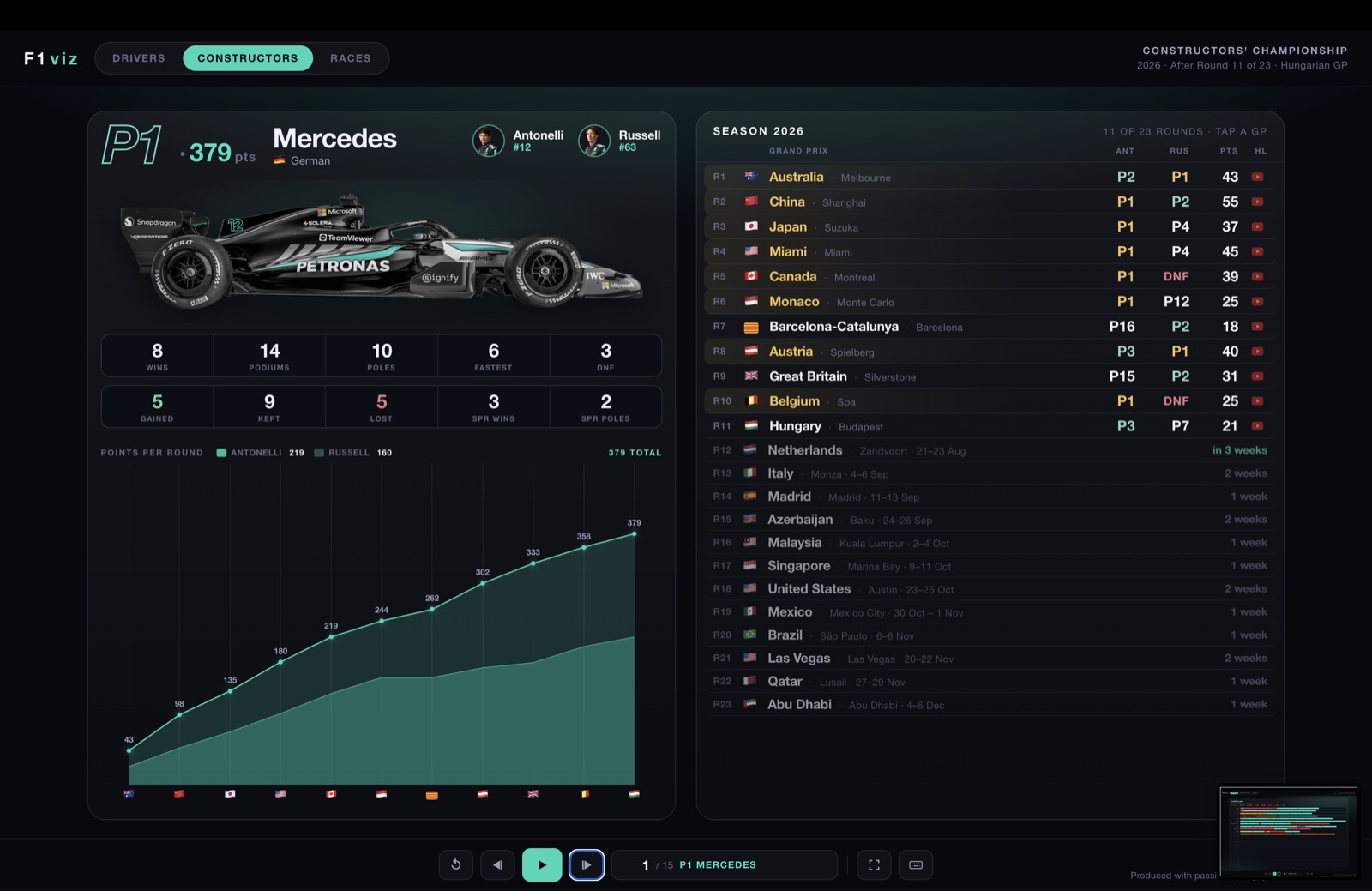Click the Brazil flag in the season list
1372x891 pixels.
tap(750, 635)
